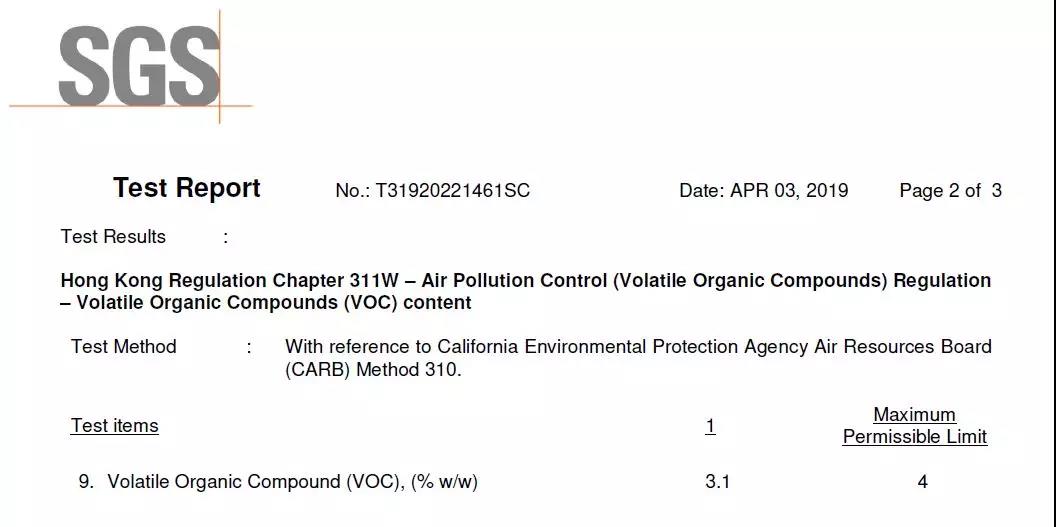
Task: Click the Page 2 of 3 indicator
Action: [950, 191]
